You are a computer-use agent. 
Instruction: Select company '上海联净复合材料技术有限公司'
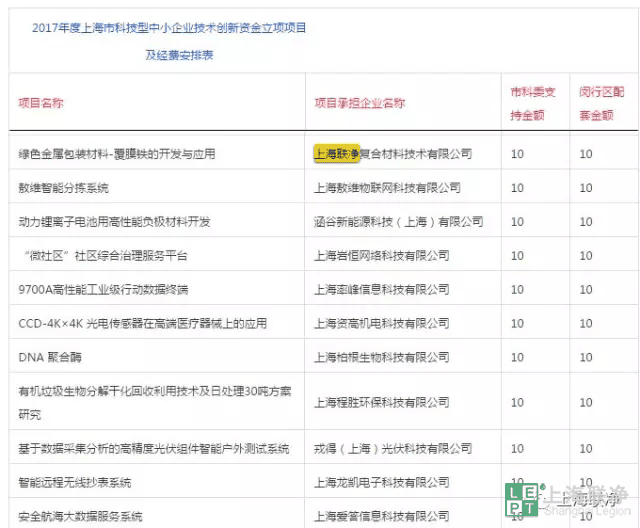click(x=393, y=154)
